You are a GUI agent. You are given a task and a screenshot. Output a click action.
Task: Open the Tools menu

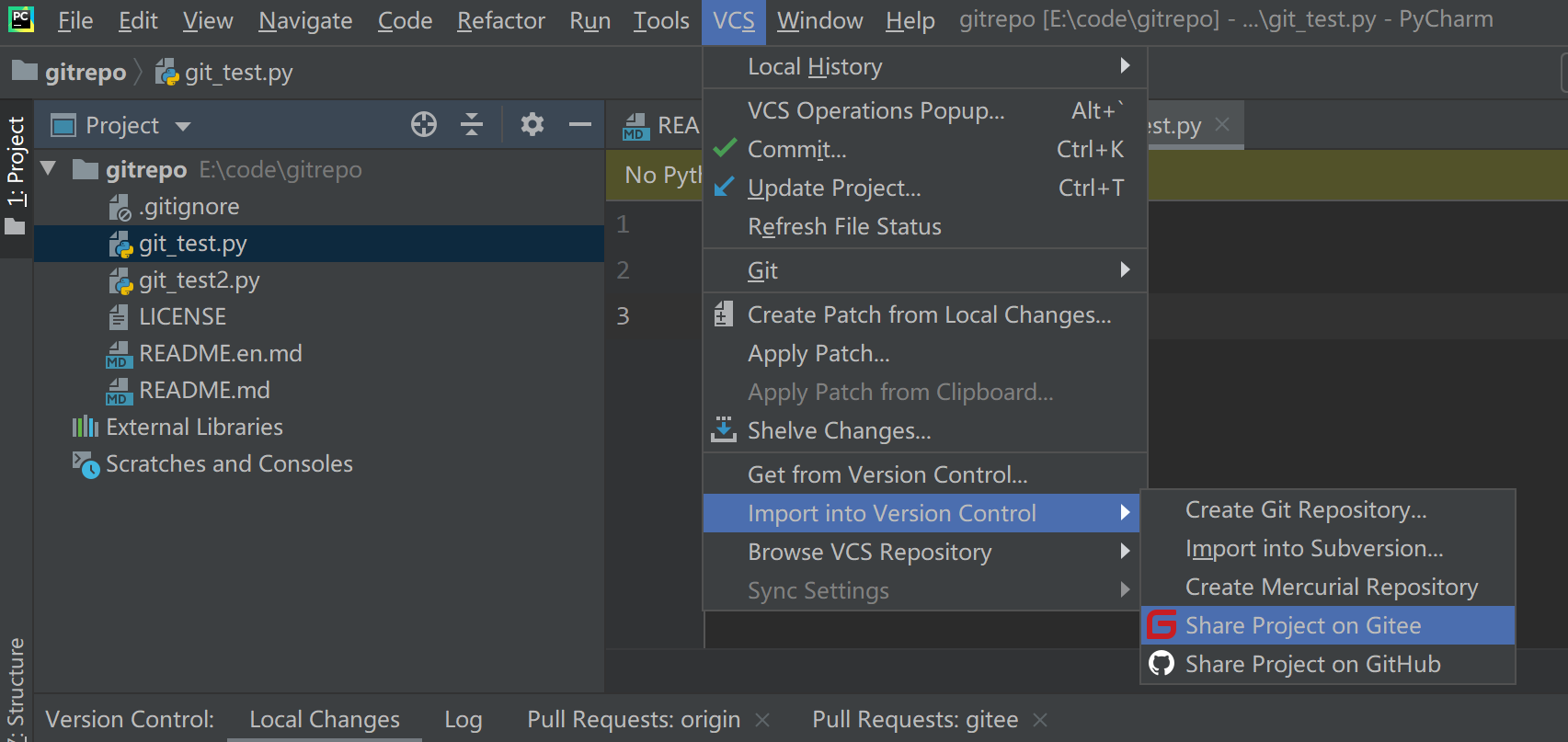[x=661, y=20]
